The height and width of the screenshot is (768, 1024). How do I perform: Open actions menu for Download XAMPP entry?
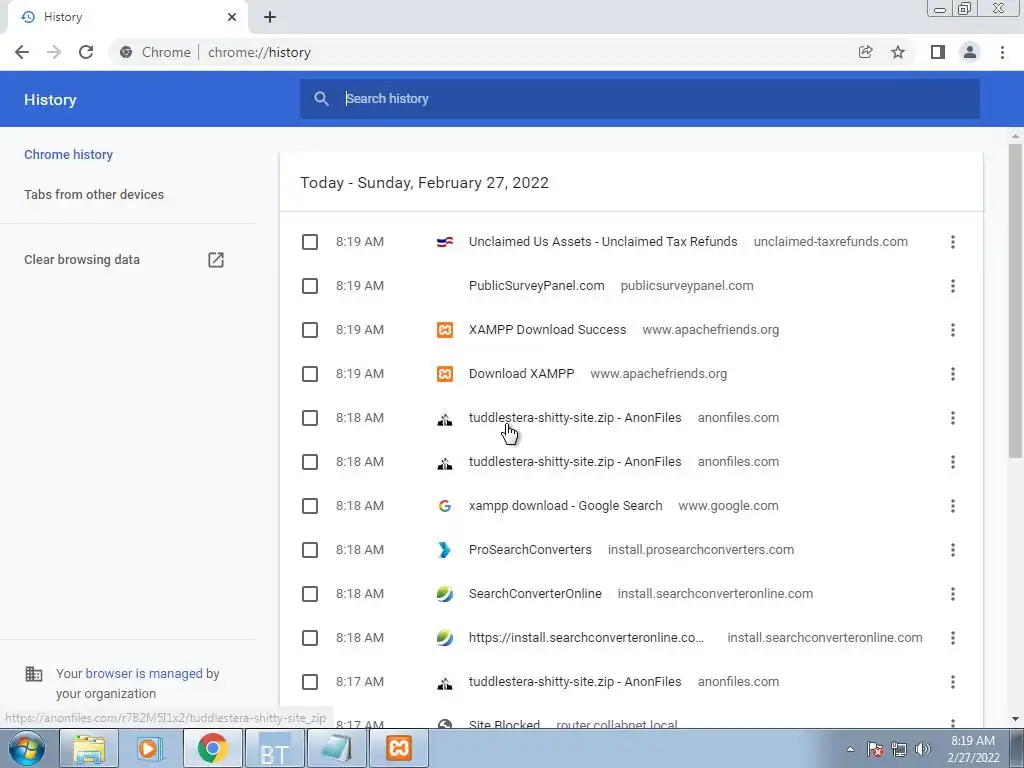[953, 374]
